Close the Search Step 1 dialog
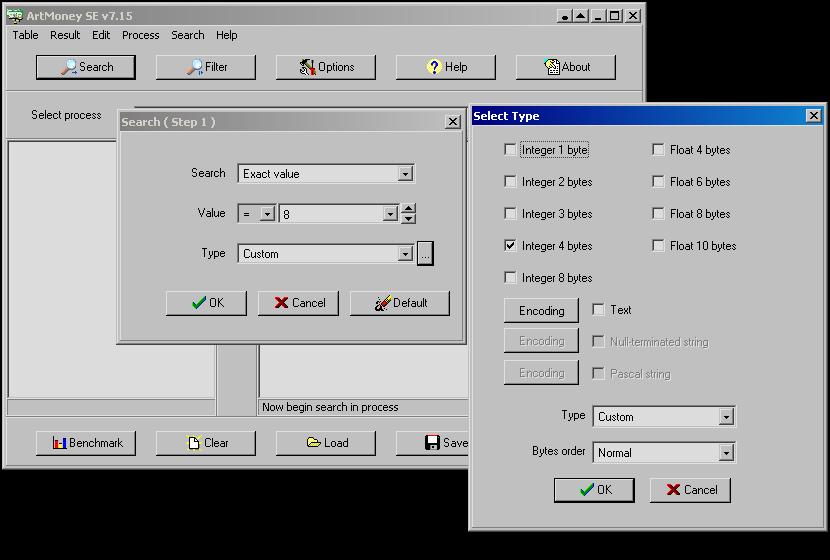This screenshot has width=830, height=560. click(x=453, y=122)
